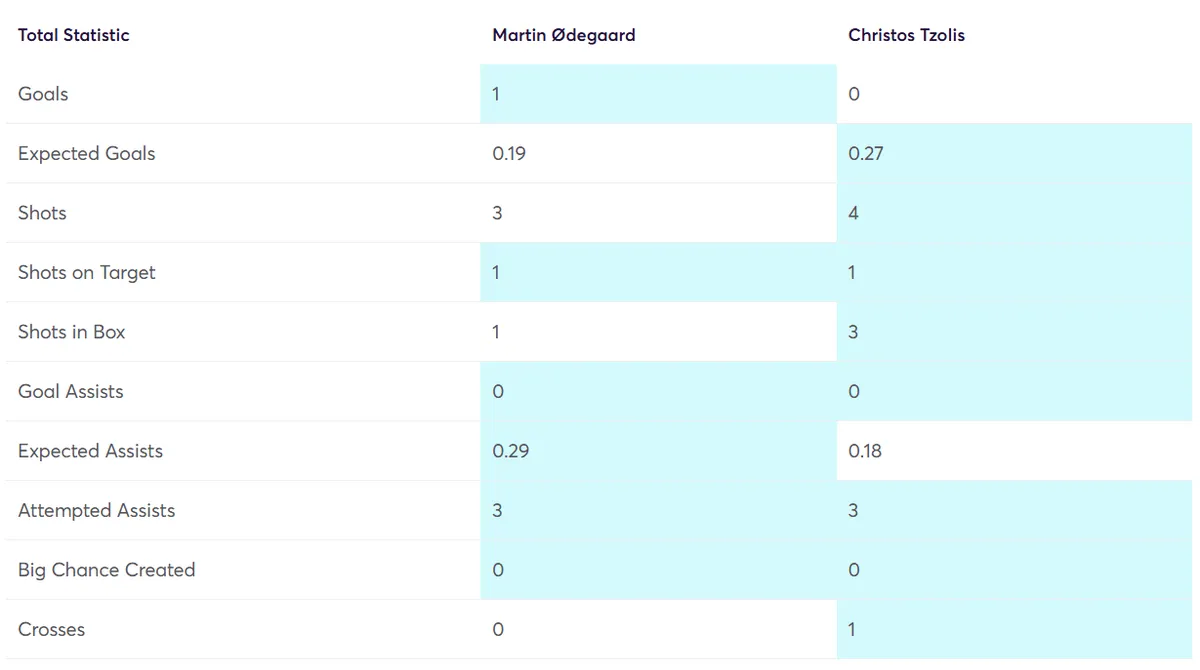The width and height of the screenshot is (1200, 670).
Task: Click the Shots on Target label
Action: pos(87,273)
